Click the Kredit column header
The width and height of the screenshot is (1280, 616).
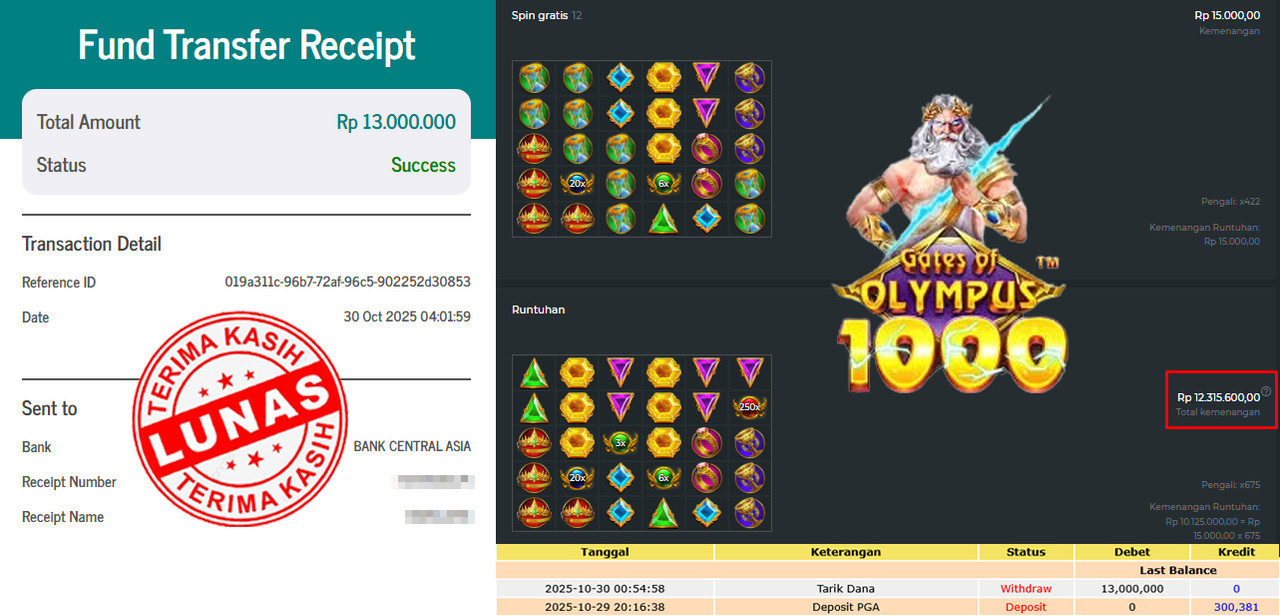pos(1236,552)
